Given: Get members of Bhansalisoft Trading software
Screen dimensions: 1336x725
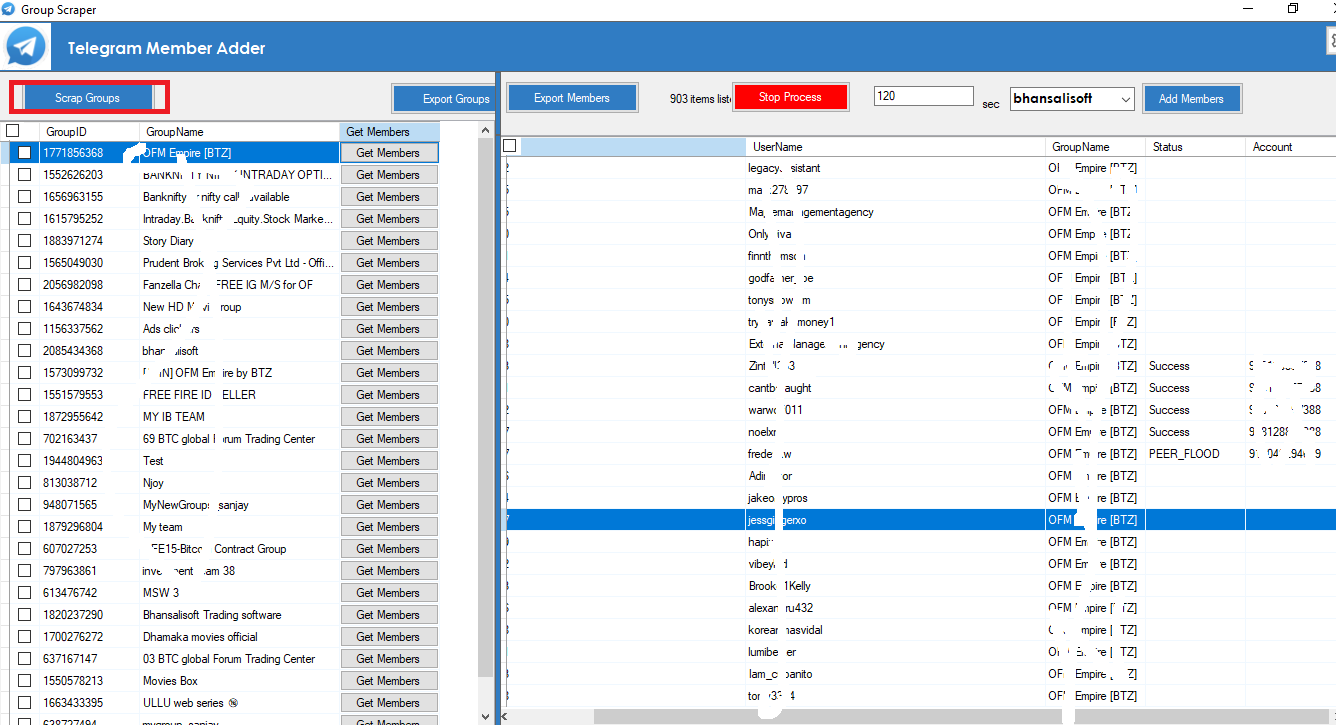Looking at the screenshot, I should 389,615.
